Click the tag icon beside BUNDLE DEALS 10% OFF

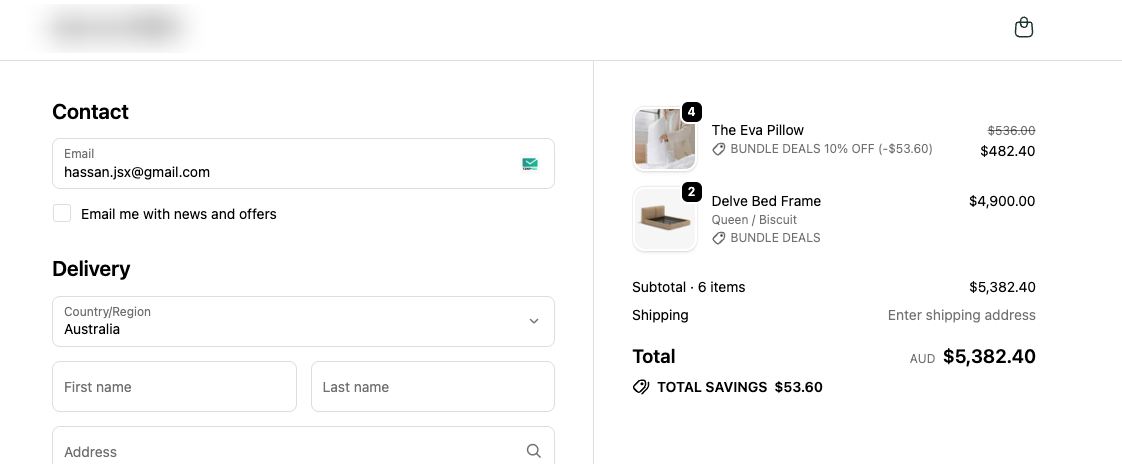tap(718, 149)
